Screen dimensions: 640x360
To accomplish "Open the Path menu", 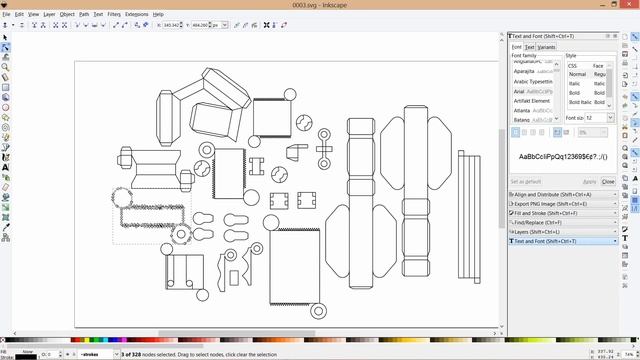I will 84,14.
